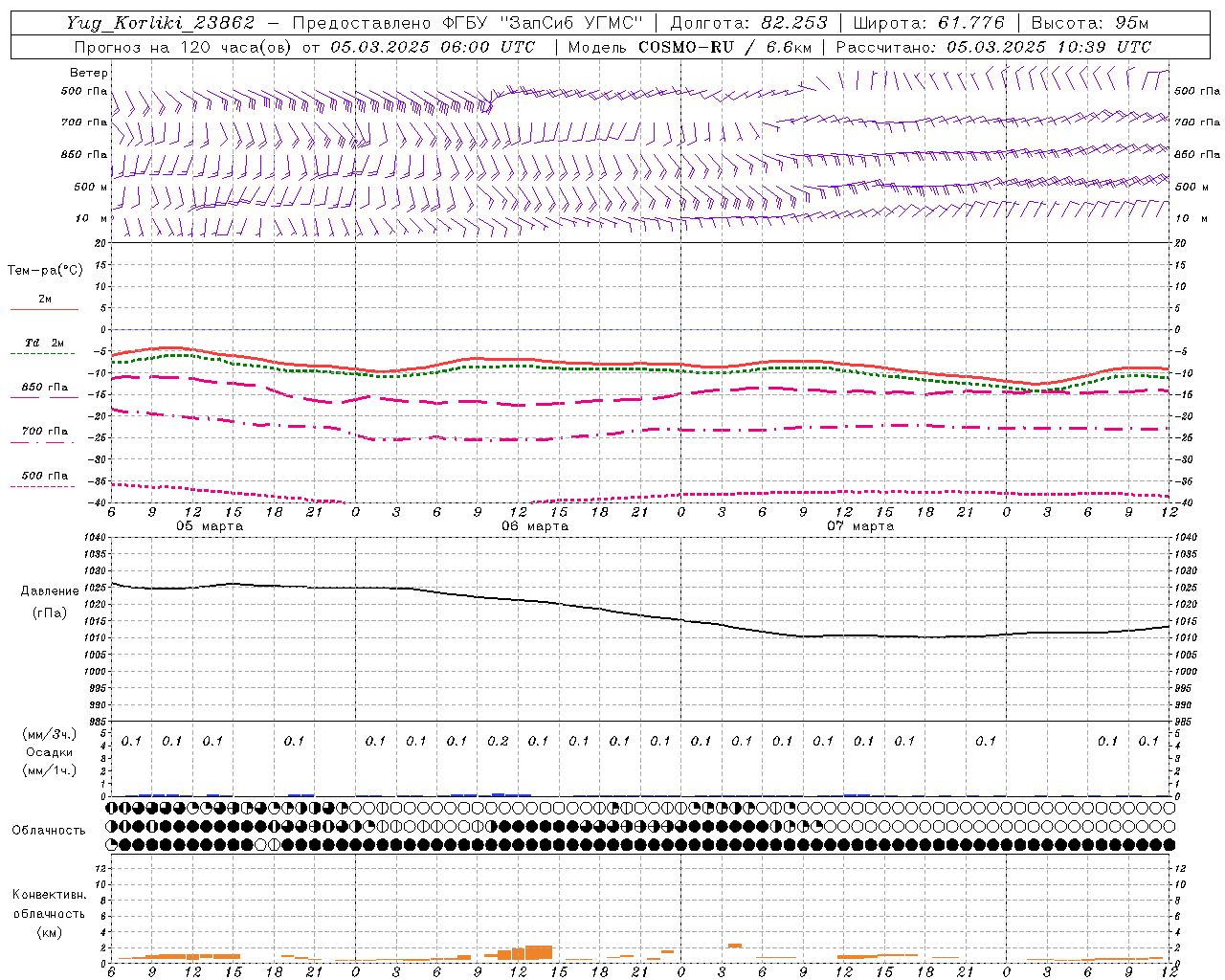Viewport: 1225px width, 980px height.
Task: Click the 0.2 precipitation value
Action: 498,741
